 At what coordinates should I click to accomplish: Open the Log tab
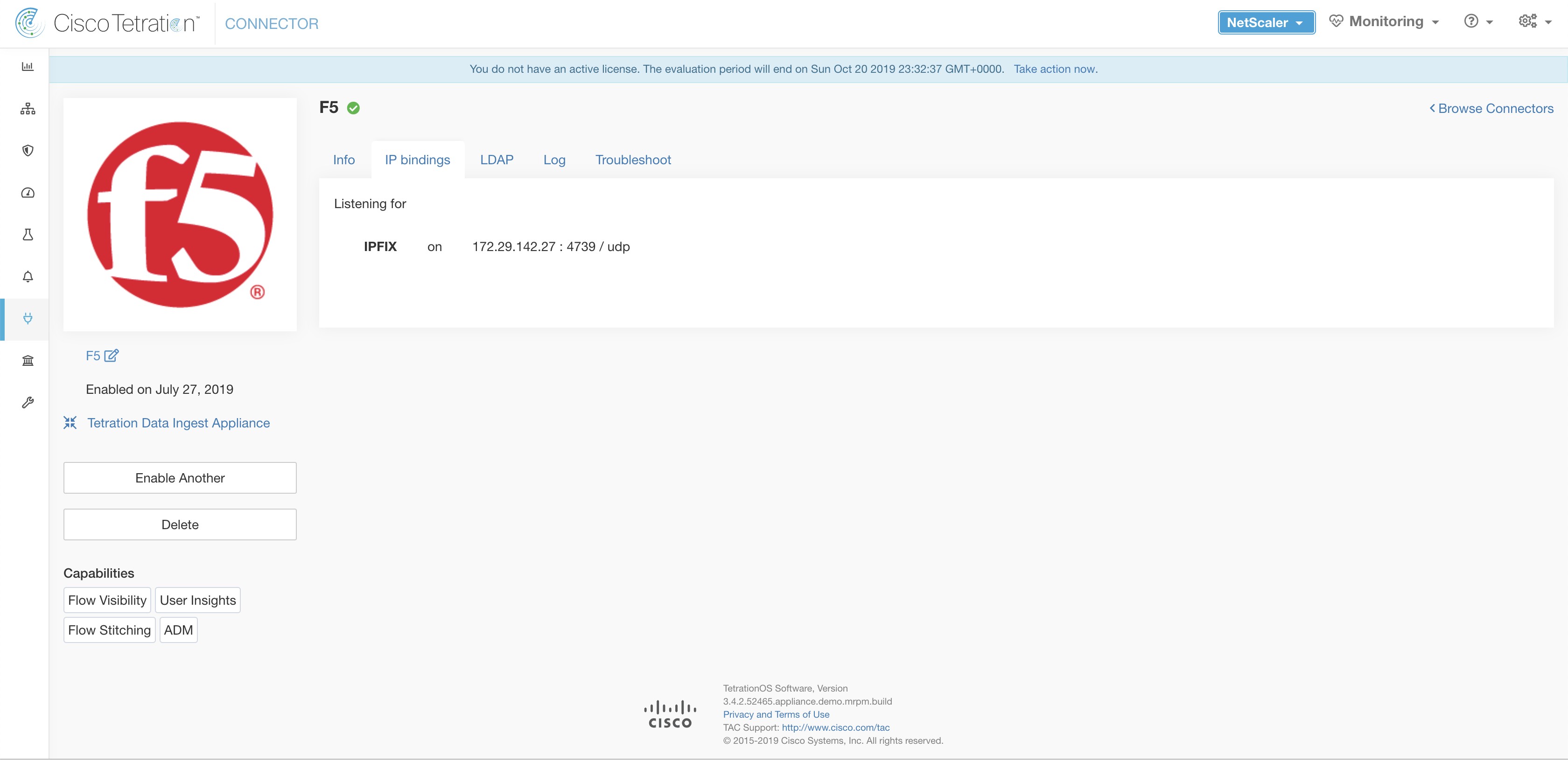coord(554,160)
